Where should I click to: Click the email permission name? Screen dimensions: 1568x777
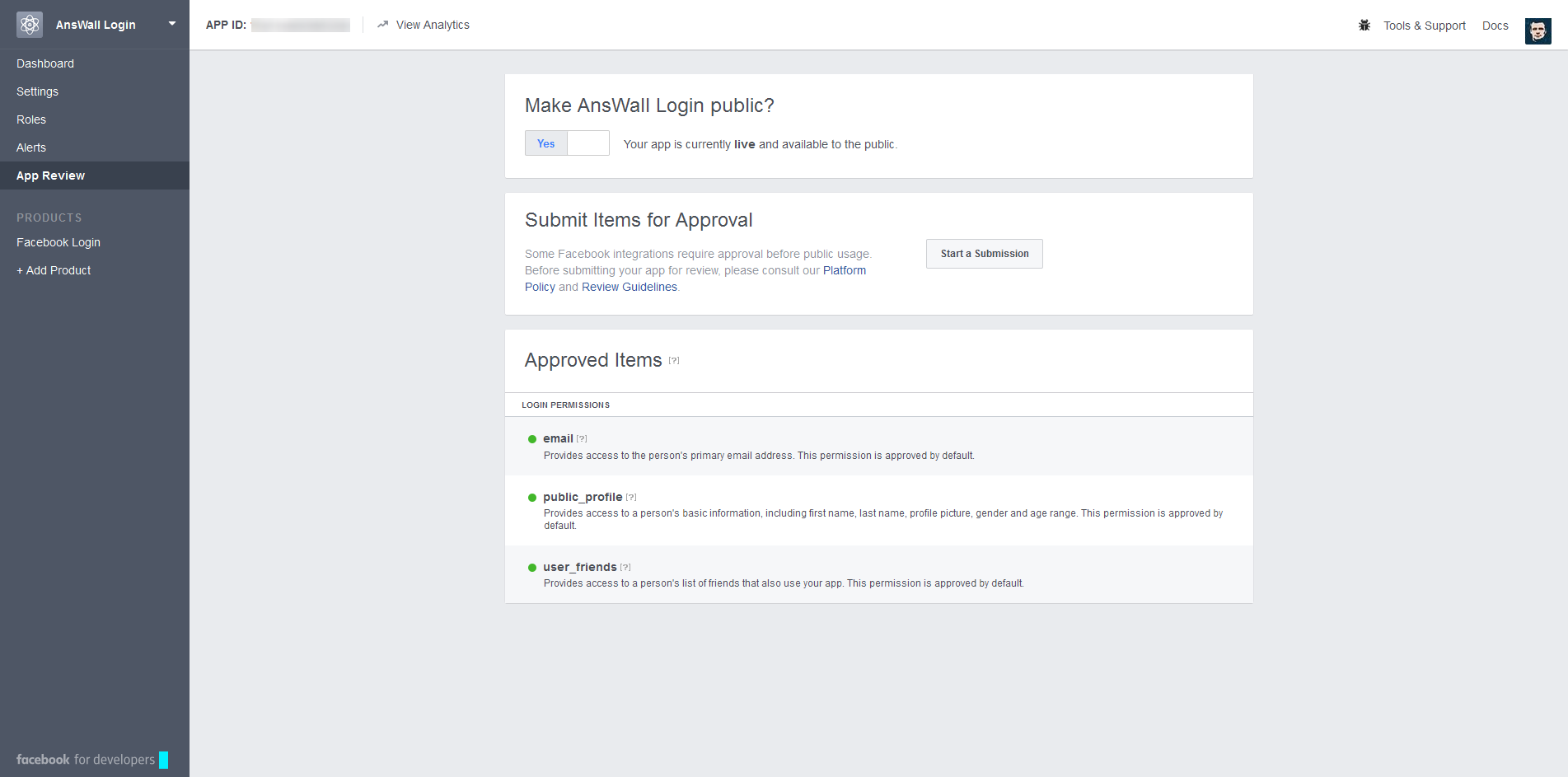point(558,438)
